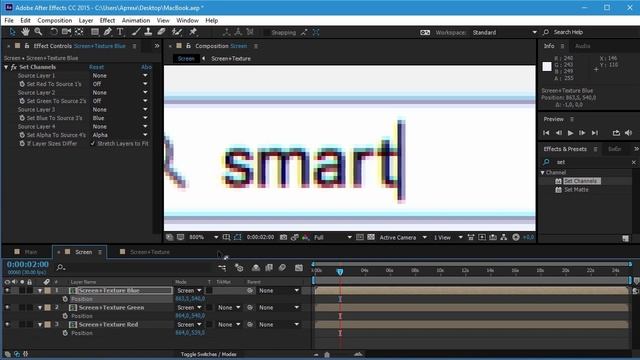
Task: Click the current time indicator on timeline
Action: pyautogui.click(x=340, y=271)
